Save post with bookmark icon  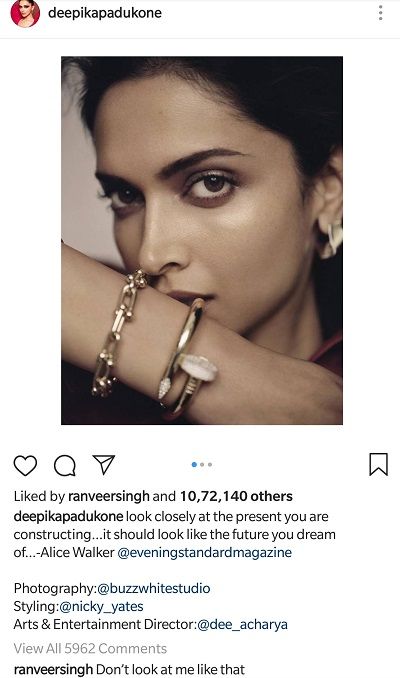click(x=378, y=464)
